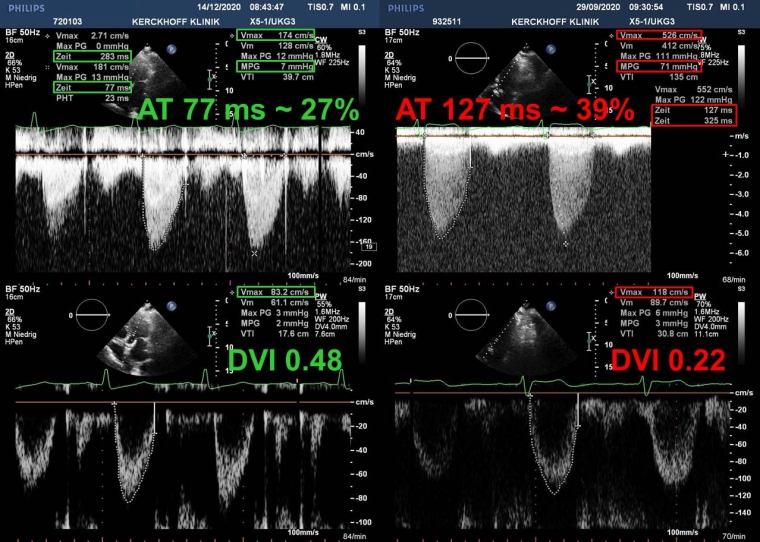760x542 pixels.
Task: Select the Vm 412 cm/s measurement
Action: pos(659,46)
